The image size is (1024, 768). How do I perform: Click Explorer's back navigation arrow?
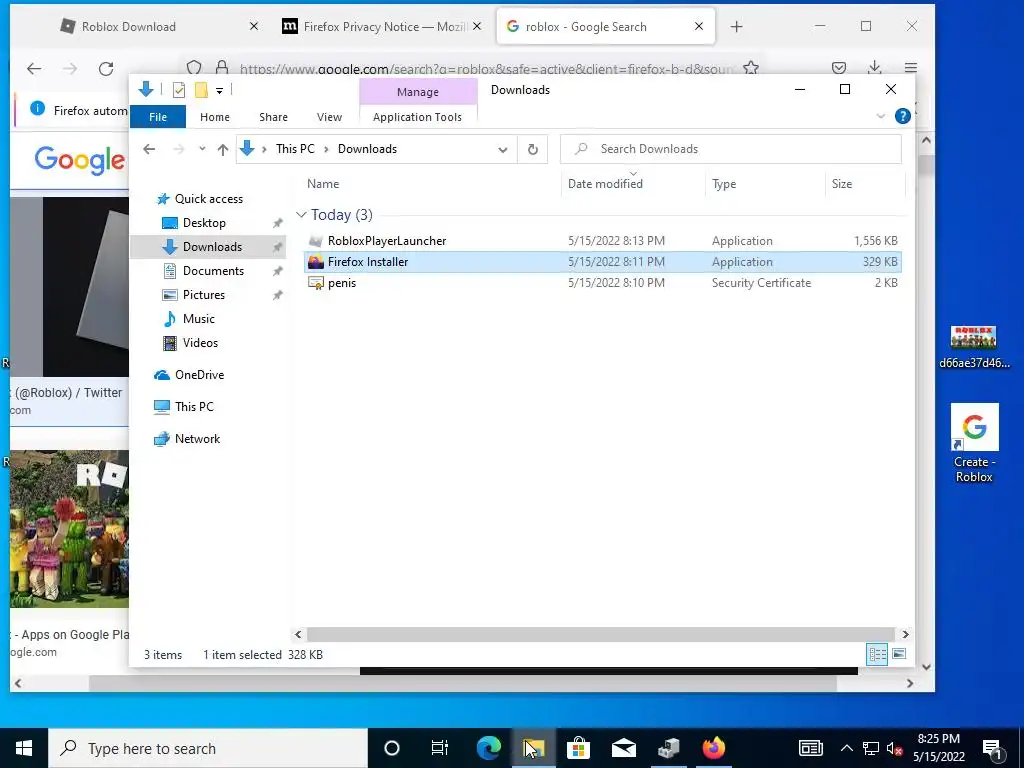click(x=149, y=149)
